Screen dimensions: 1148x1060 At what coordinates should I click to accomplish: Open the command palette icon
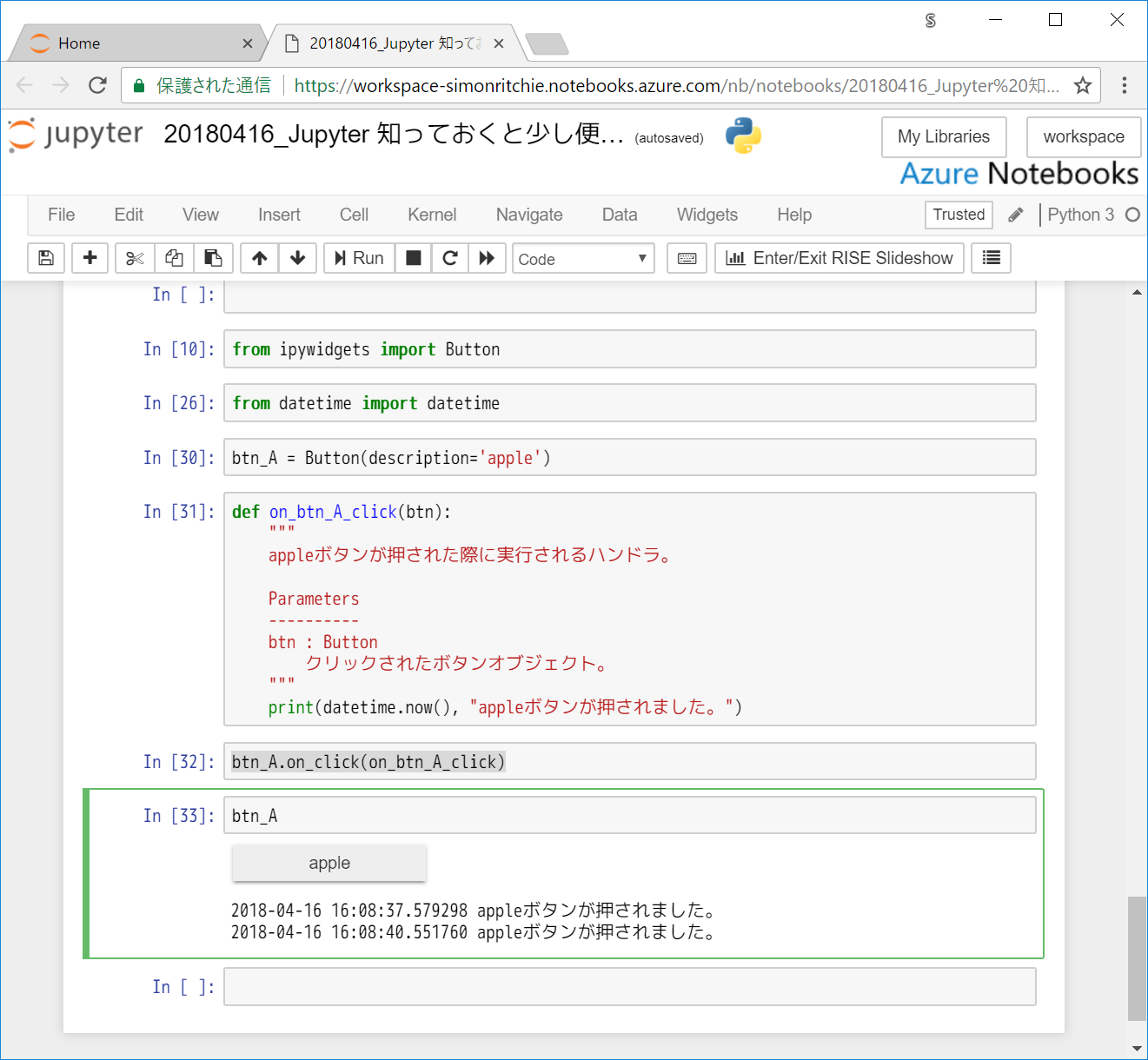coord(990,258)
